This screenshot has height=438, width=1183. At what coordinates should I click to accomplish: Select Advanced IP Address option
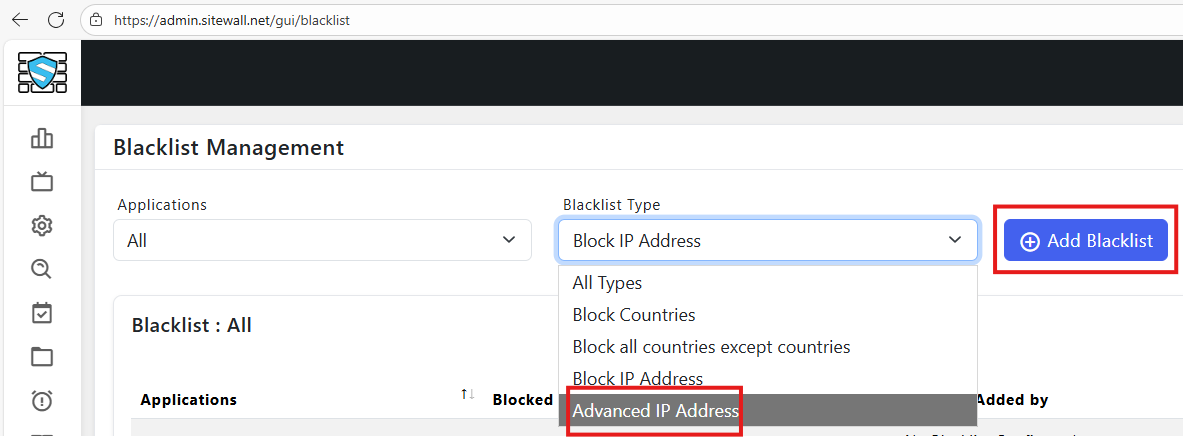pyautogui.click(x=655, y=411)
